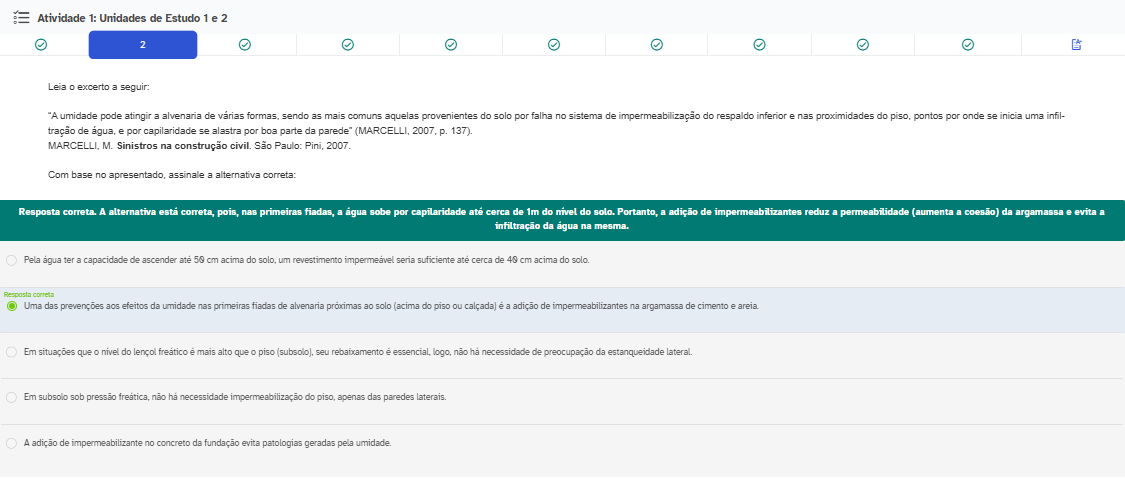The width and height of the screenshot is (1125, 484).
Task: Select option about impermeabilizante no concreto da fundação
Action: [x=12, y=443]
